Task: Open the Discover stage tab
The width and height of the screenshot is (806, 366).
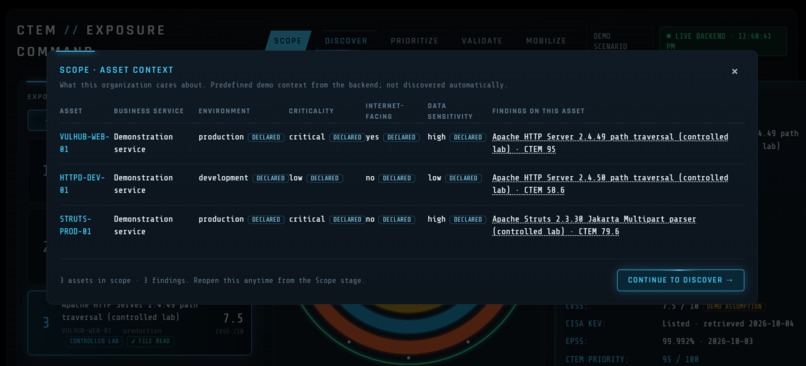Action: pos(346,41)
